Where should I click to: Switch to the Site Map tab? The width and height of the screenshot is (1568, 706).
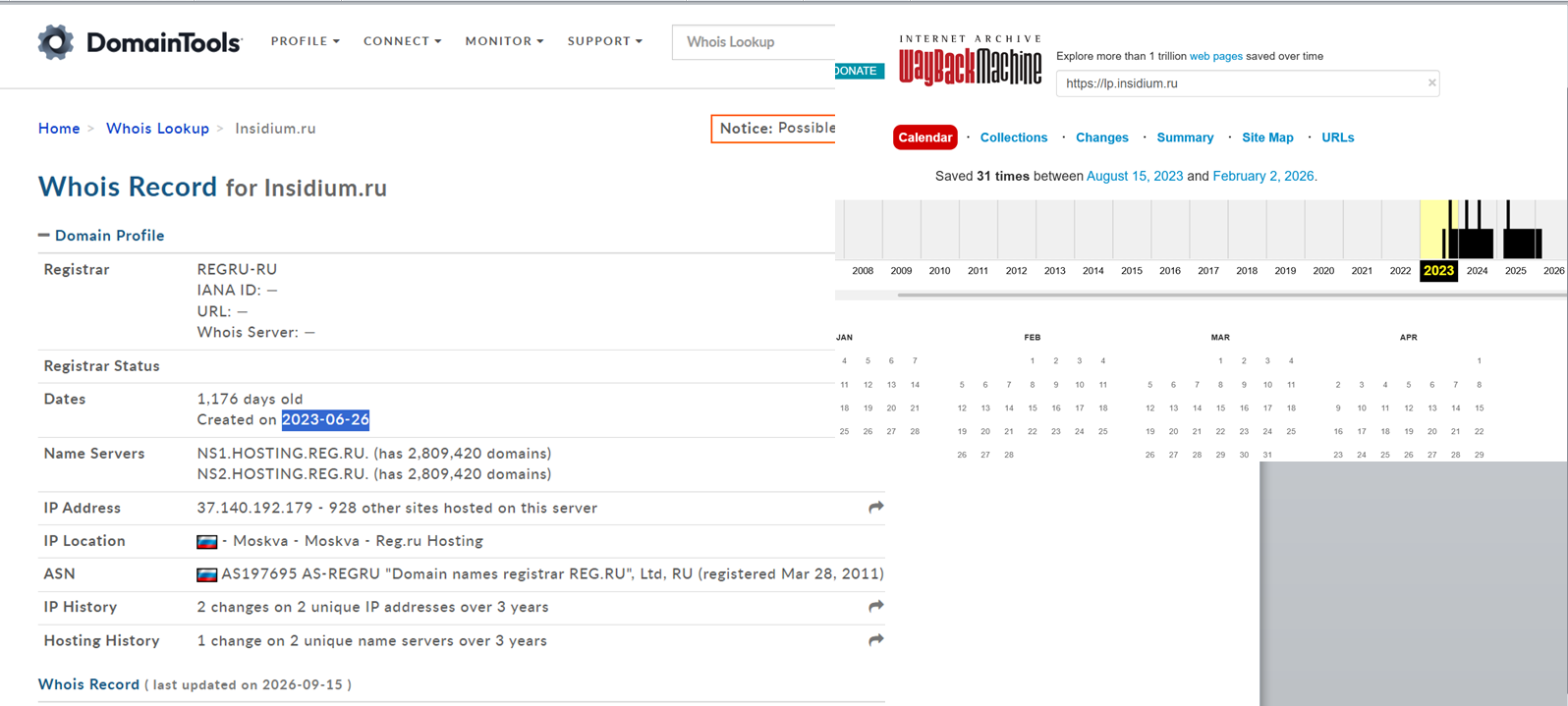click(1267, 137)
